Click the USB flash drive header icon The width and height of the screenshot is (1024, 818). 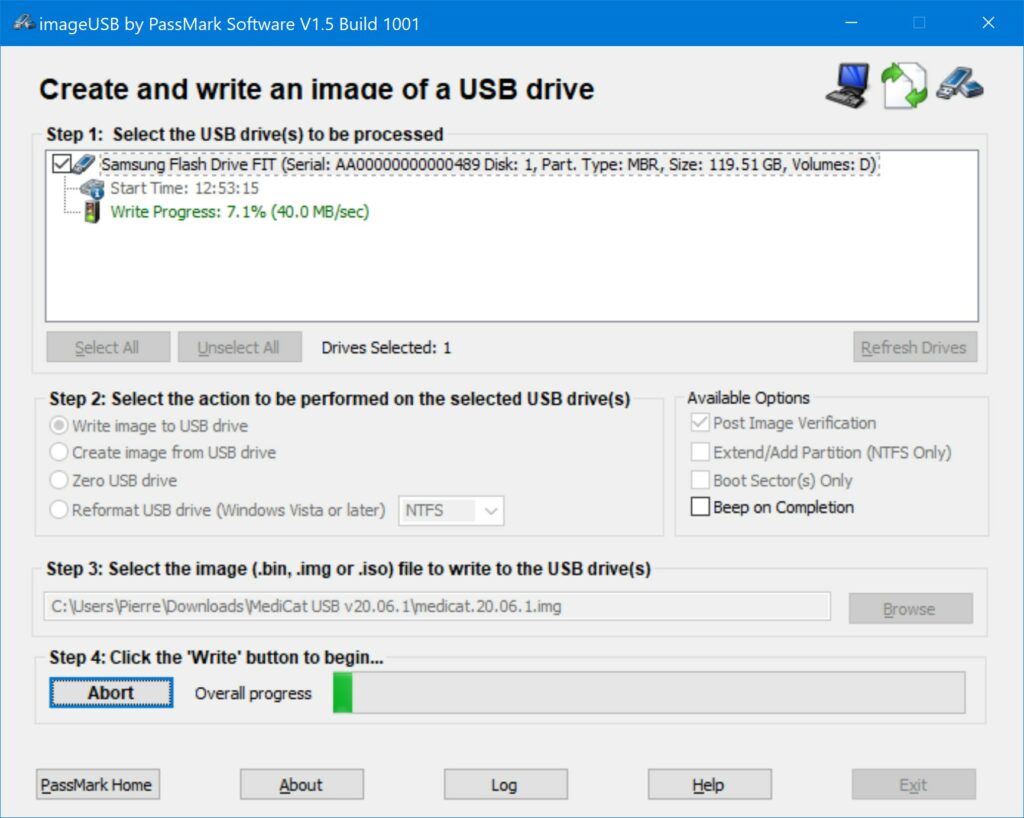(959, 84)
